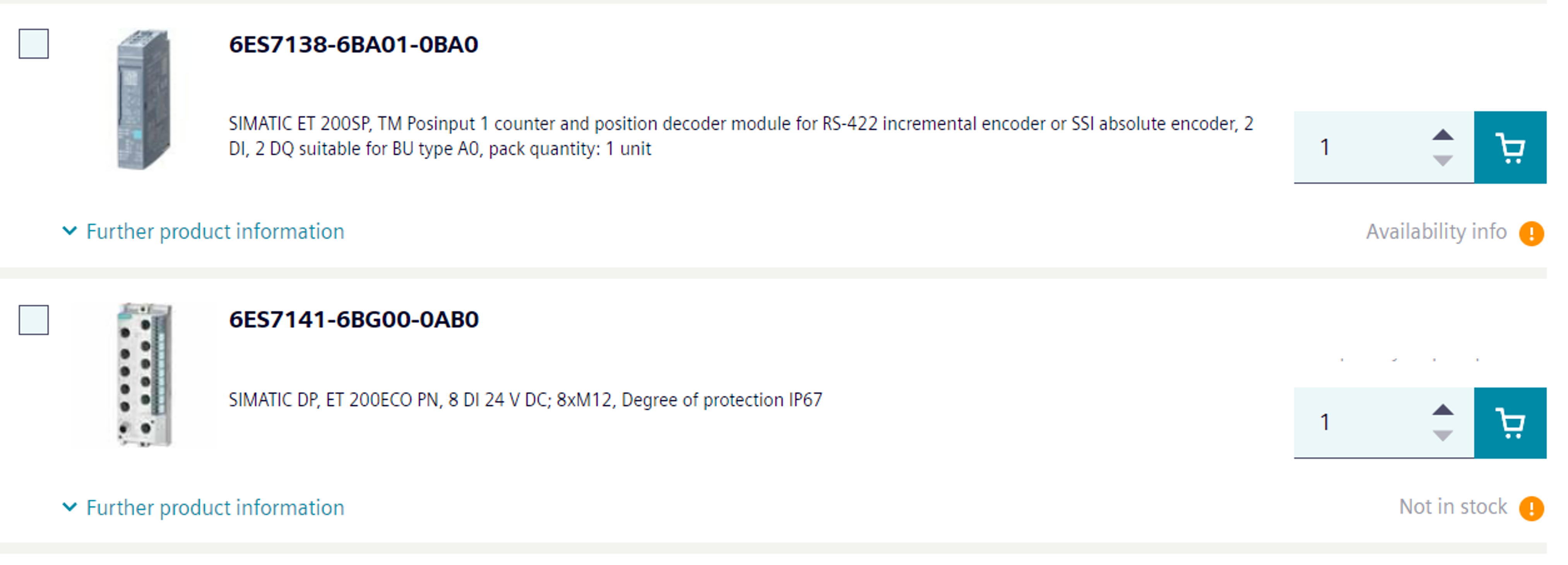This screenshot has height=565, width=1568.
Task: Select checkbox for 6ES7141-6BG00-0AB0 product
Action: tap(34, 320)
